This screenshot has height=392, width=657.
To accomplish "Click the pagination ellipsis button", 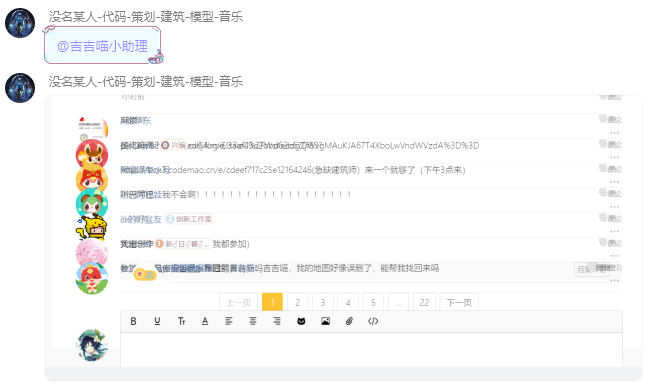I will [398, 302].
